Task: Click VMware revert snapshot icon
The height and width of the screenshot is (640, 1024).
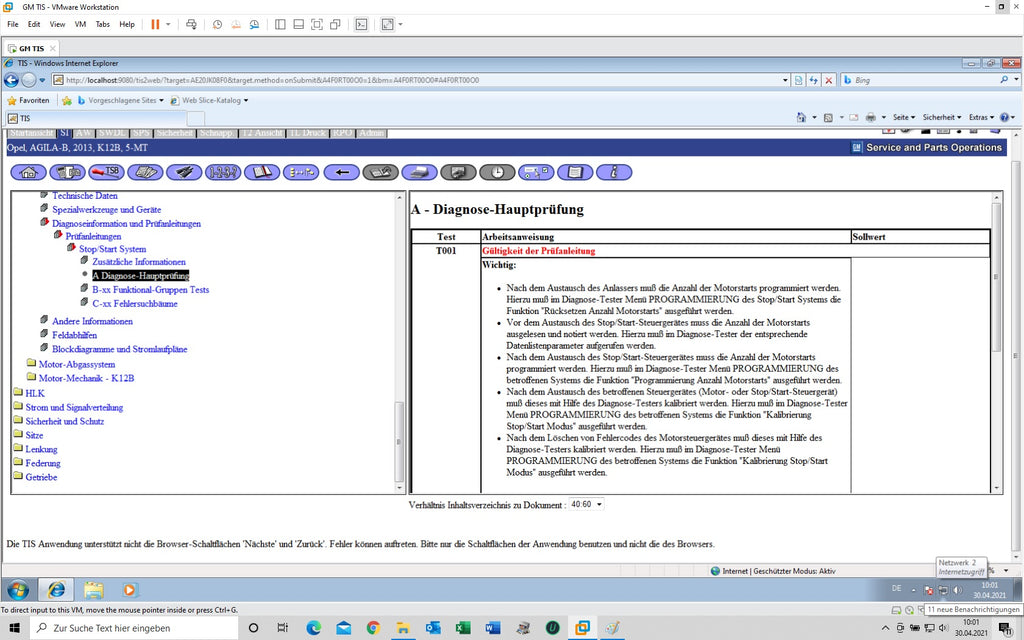Action: coord(236,24)
